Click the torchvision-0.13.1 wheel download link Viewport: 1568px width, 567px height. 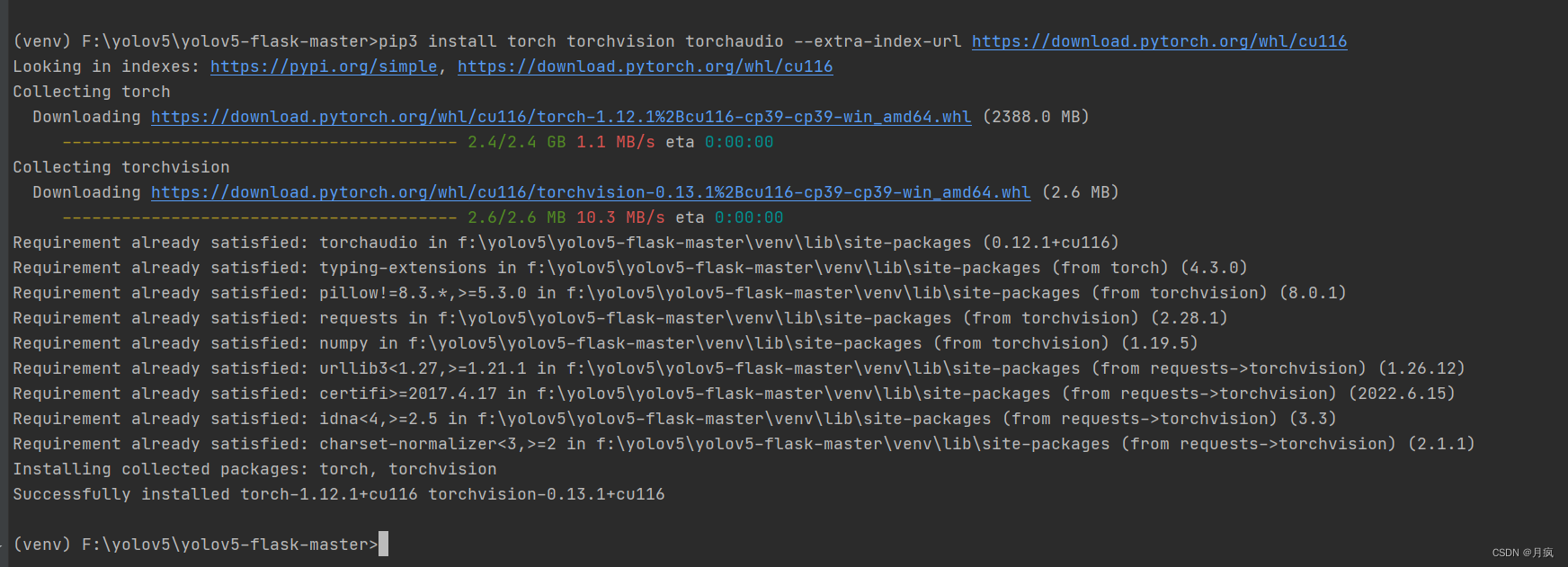coord(591,192)
